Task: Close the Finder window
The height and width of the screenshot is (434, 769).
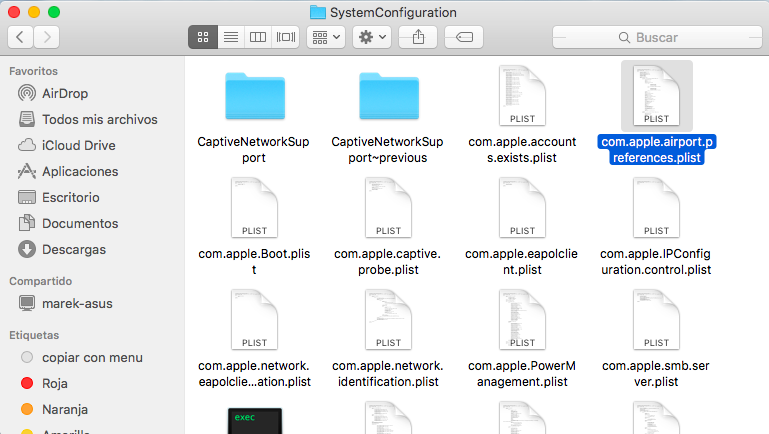Action: coord(14,12)
